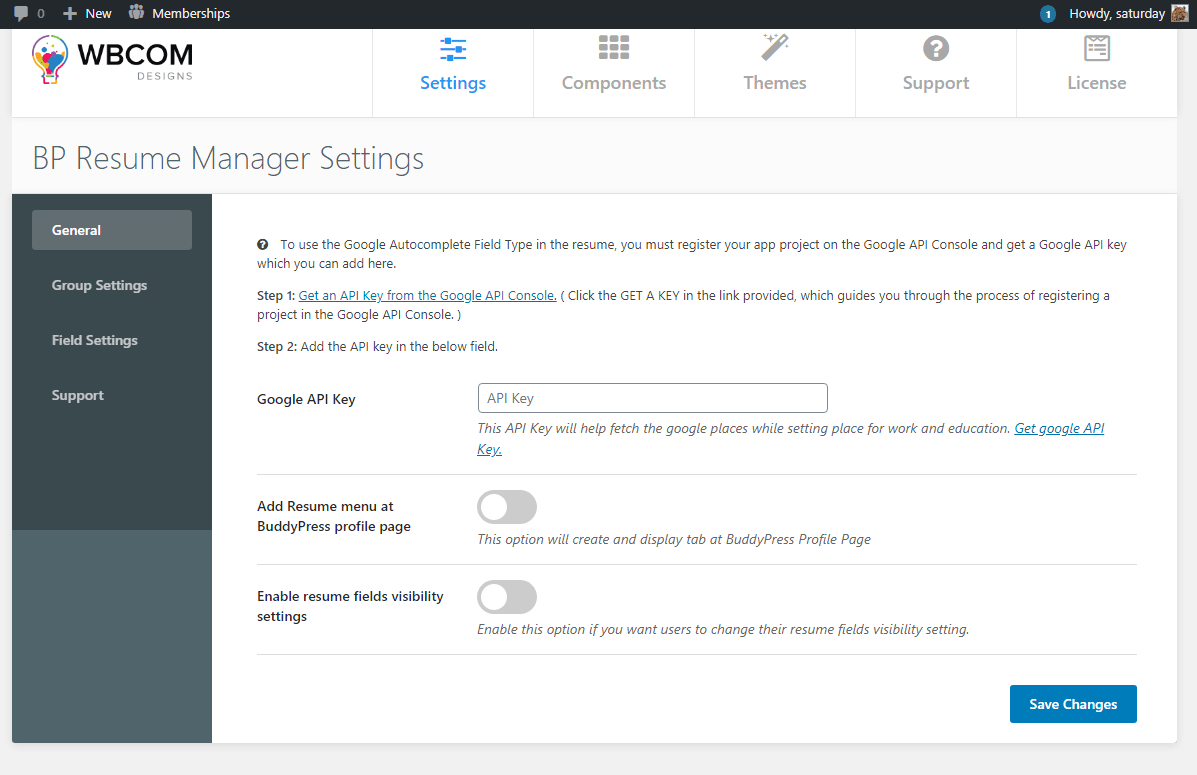The width and height of the screenshot is (1197, 775).
Task: Click the Step 2 instruction text
Action: click(377, 346)
